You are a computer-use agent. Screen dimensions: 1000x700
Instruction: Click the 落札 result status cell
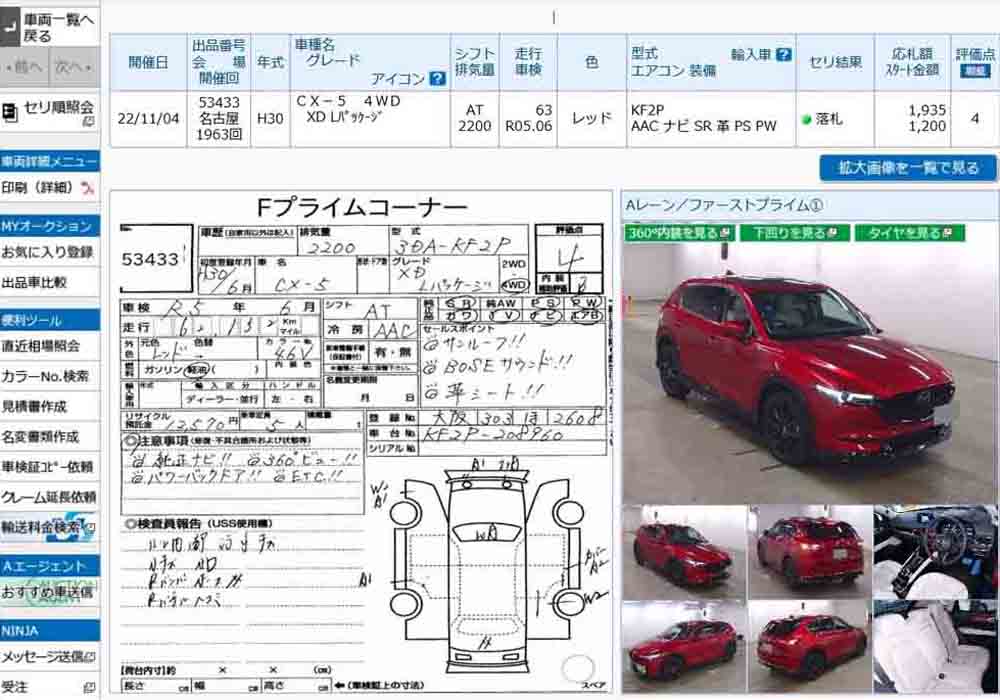point(835,119)
